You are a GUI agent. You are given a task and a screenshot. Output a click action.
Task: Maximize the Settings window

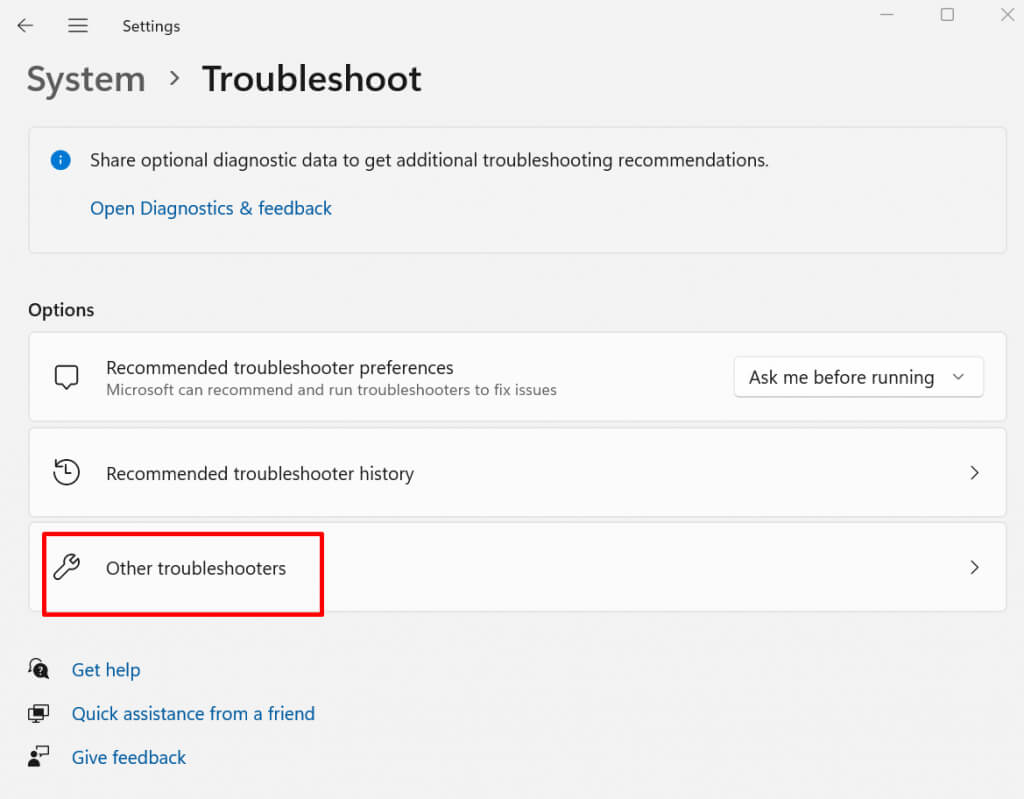click(947, 15)
